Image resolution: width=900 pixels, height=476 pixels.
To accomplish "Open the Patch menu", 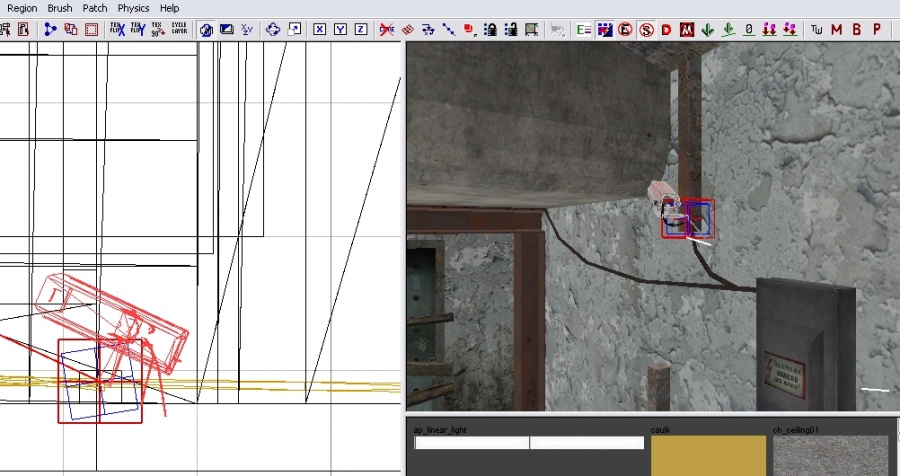I will [95, 8].
